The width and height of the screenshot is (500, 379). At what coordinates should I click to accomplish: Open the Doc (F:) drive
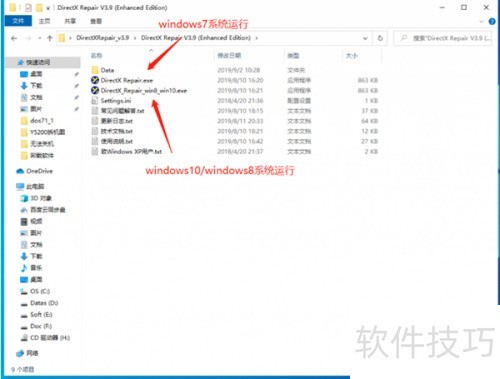[x=41, y=326]
